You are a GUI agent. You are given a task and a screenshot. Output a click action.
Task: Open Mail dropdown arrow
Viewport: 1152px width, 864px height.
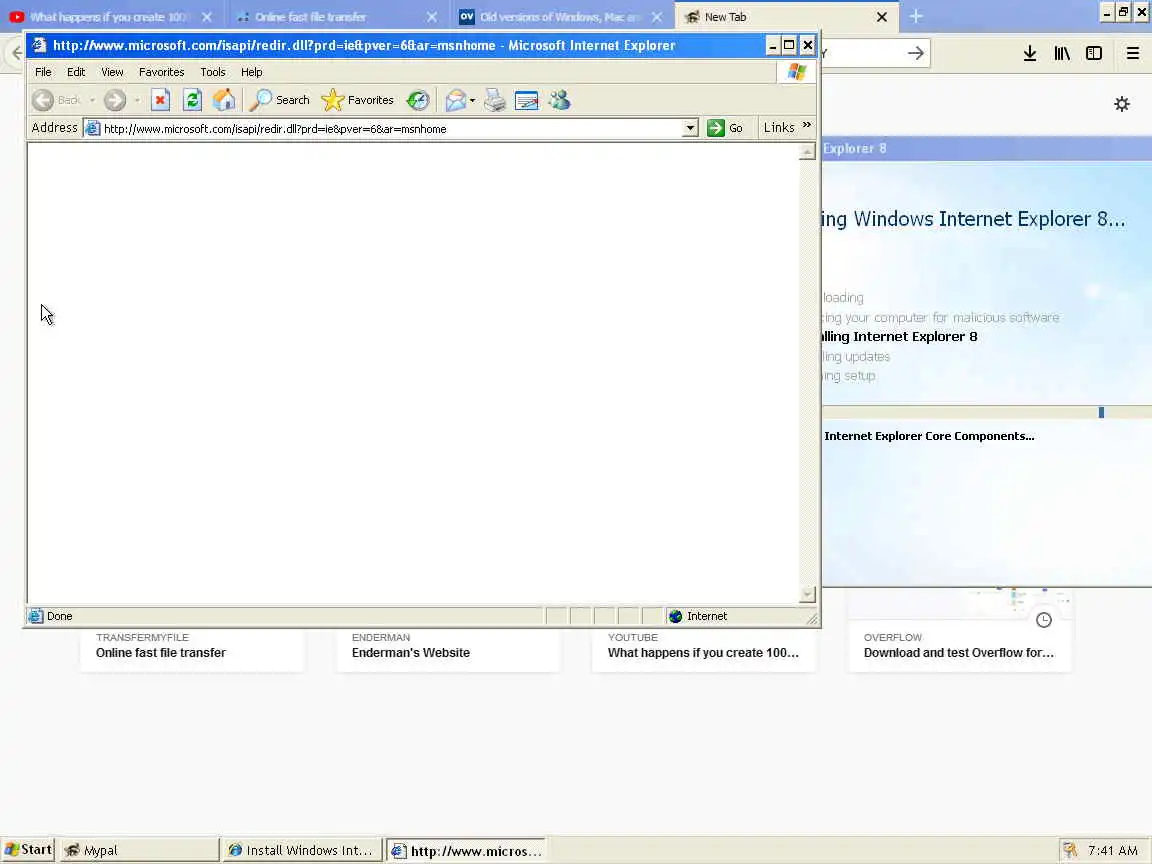[x=472, y=101]
